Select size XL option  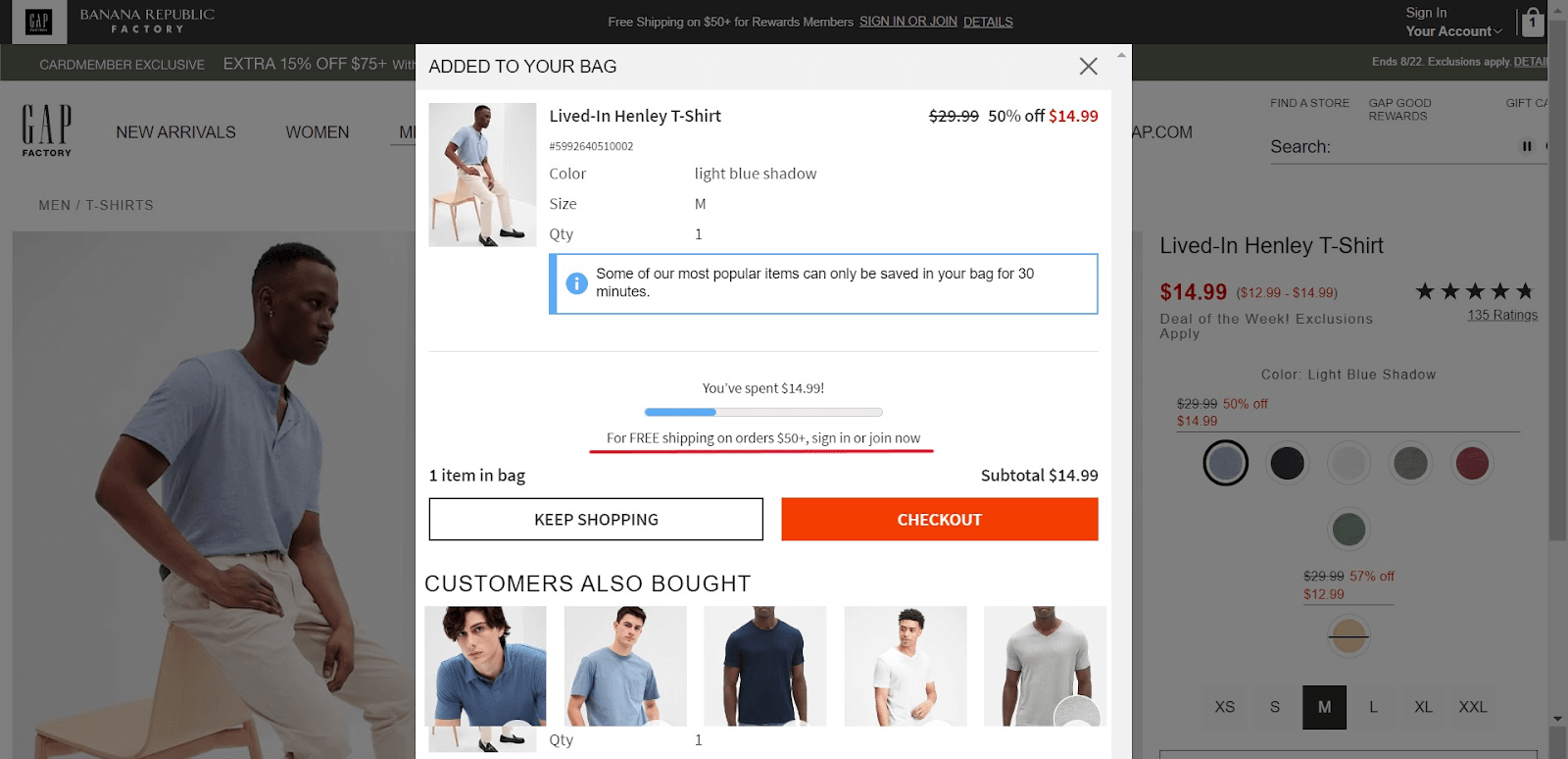1423,707
